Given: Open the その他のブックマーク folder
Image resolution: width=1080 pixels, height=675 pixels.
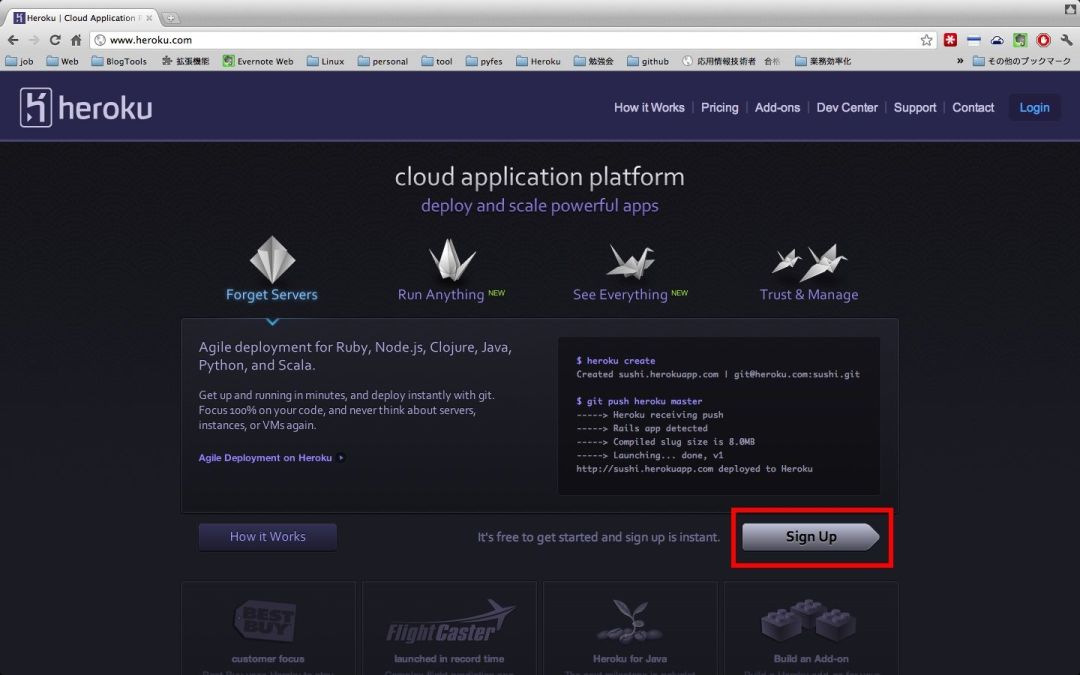Looking at the screenshot, I should (x=1022, y=61).
